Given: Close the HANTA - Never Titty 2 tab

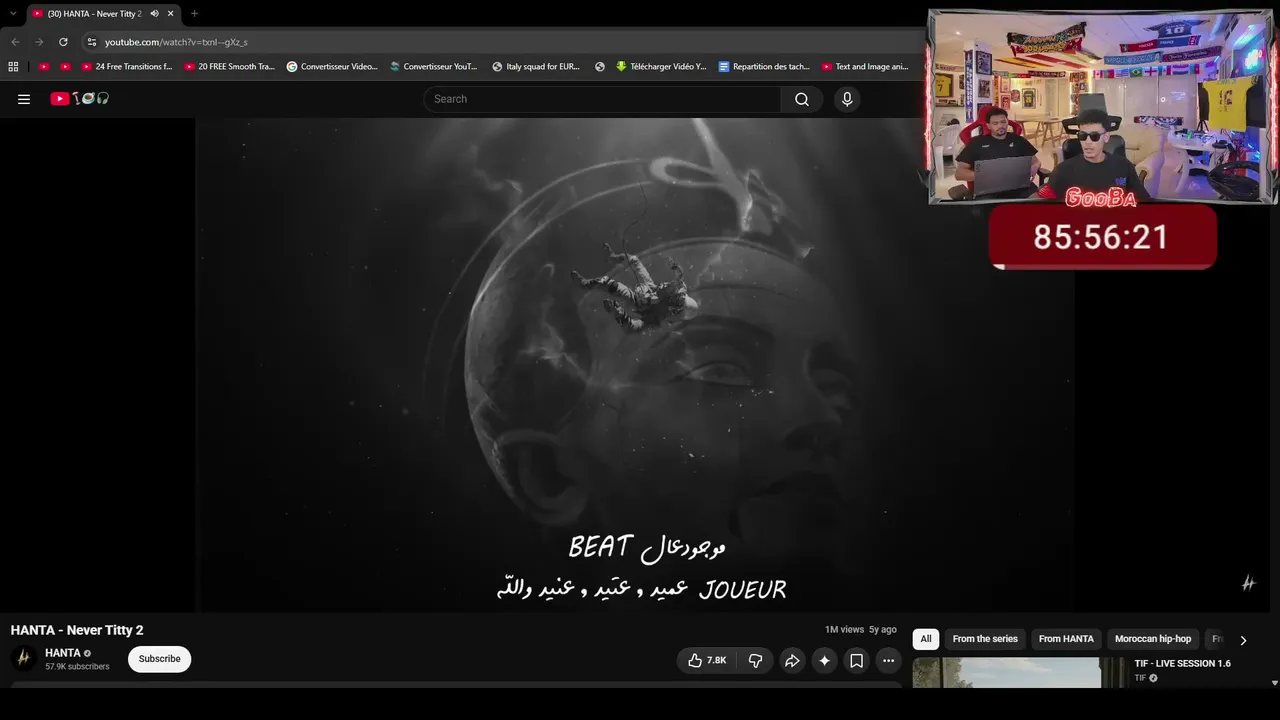Looking at the screenshot, I should click(x=171, y=14).
